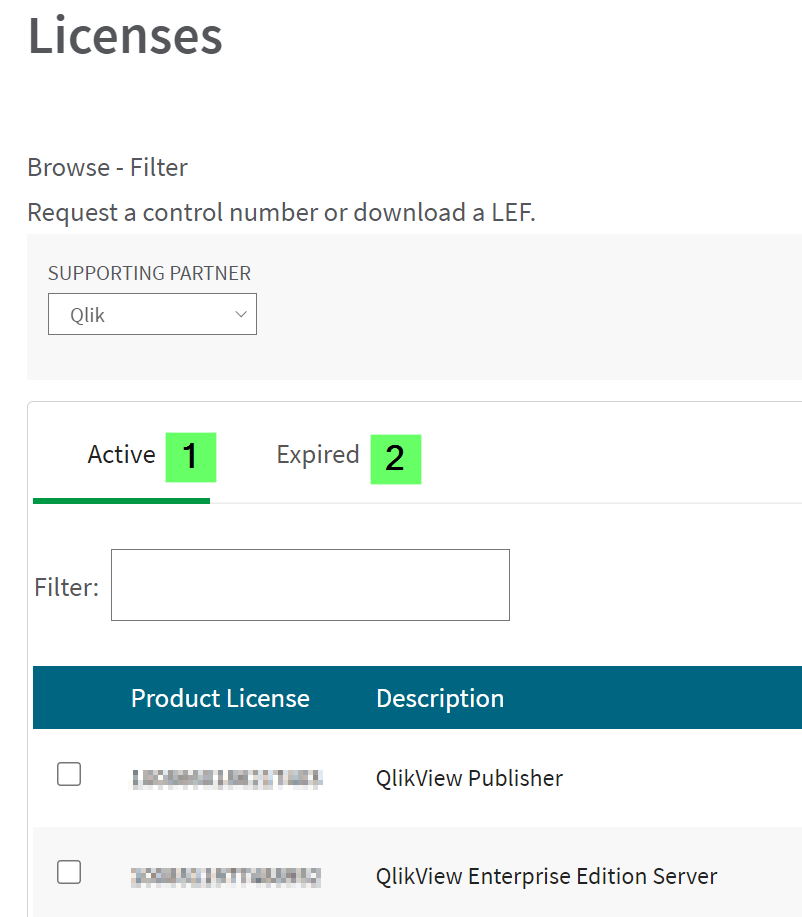
Task: Click the Description column header
Action: [x=440, y=698]
